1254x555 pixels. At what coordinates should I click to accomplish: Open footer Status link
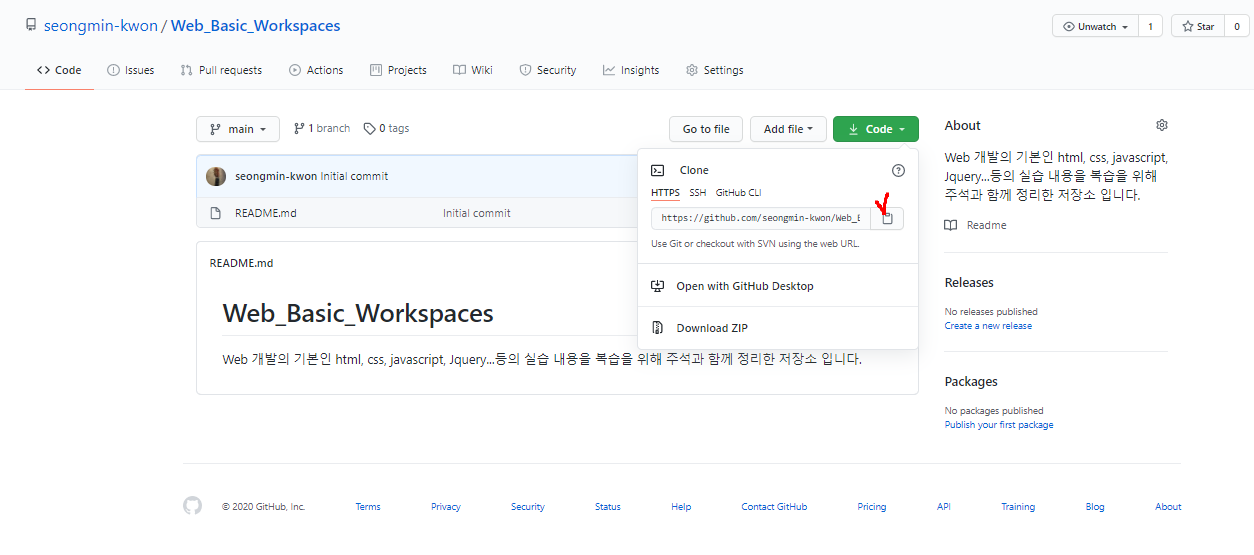(608, 507)
